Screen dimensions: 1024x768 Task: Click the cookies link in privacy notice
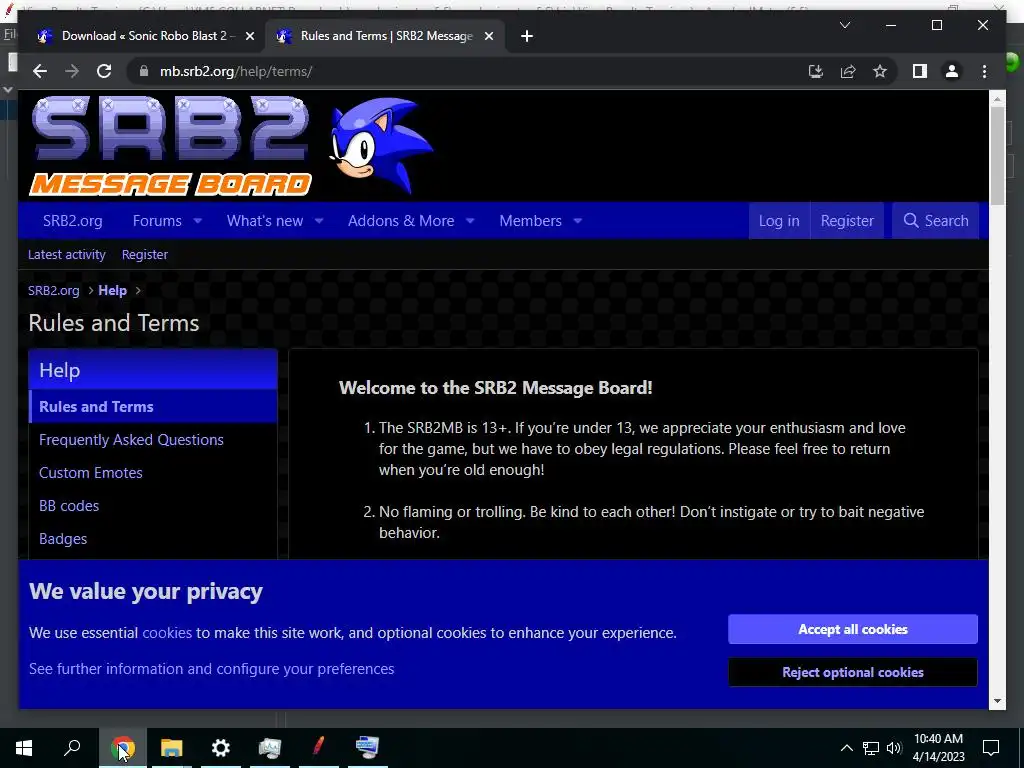(167, 633)
